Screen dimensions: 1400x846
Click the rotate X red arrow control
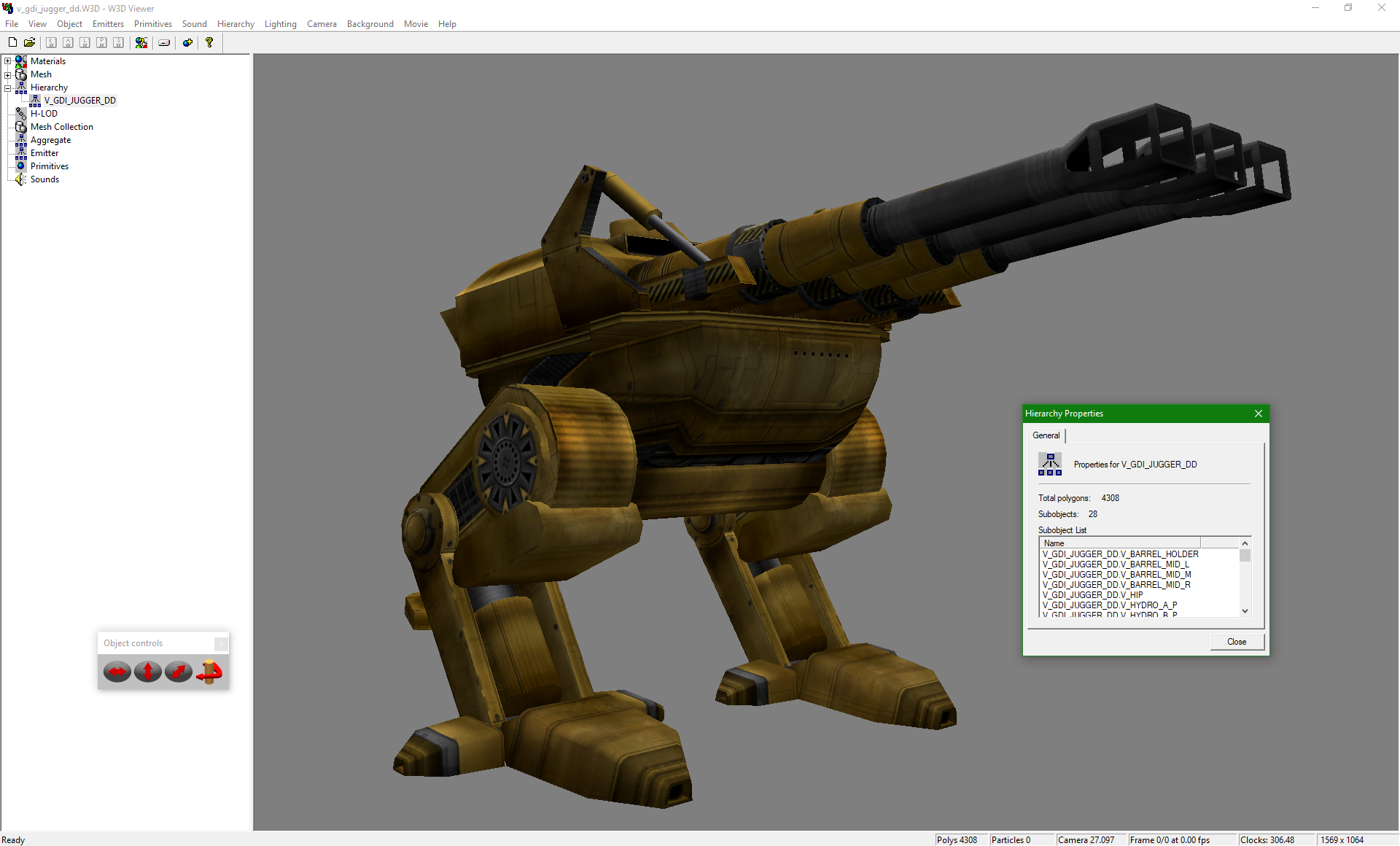coord(117,671)
